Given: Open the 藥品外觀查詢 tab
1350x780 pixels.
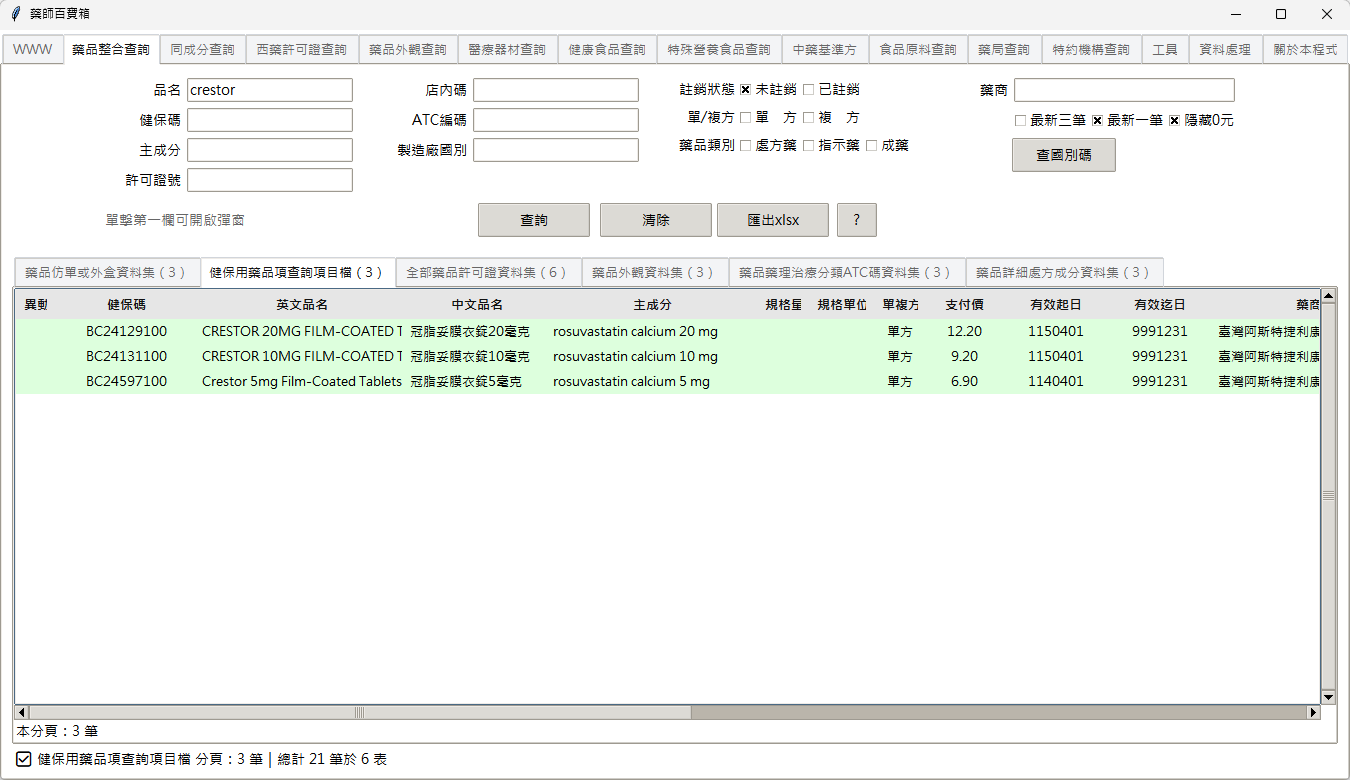Looking at the screenshot, I should [x=408, y=49].
